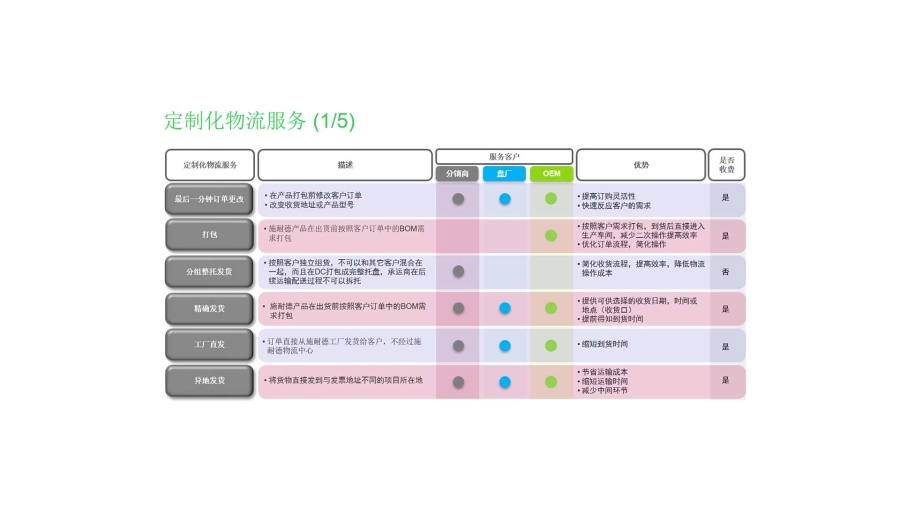Image resolution: width=900 pixels, height=506 pixels.
Task: Click the 是否收费 column header
Action: pos(726,165)
